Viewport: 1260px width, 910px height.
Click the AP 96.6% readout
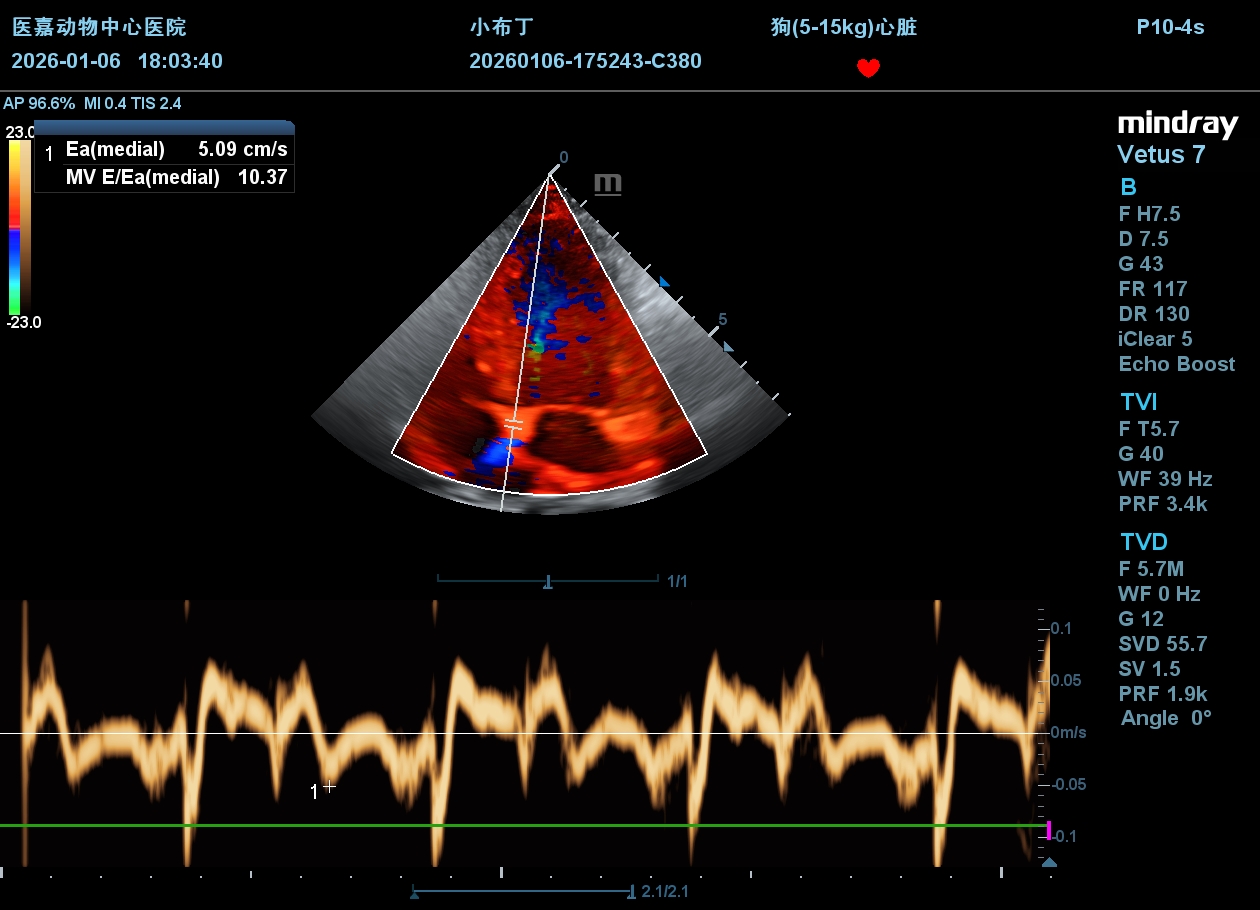point(39,103)
